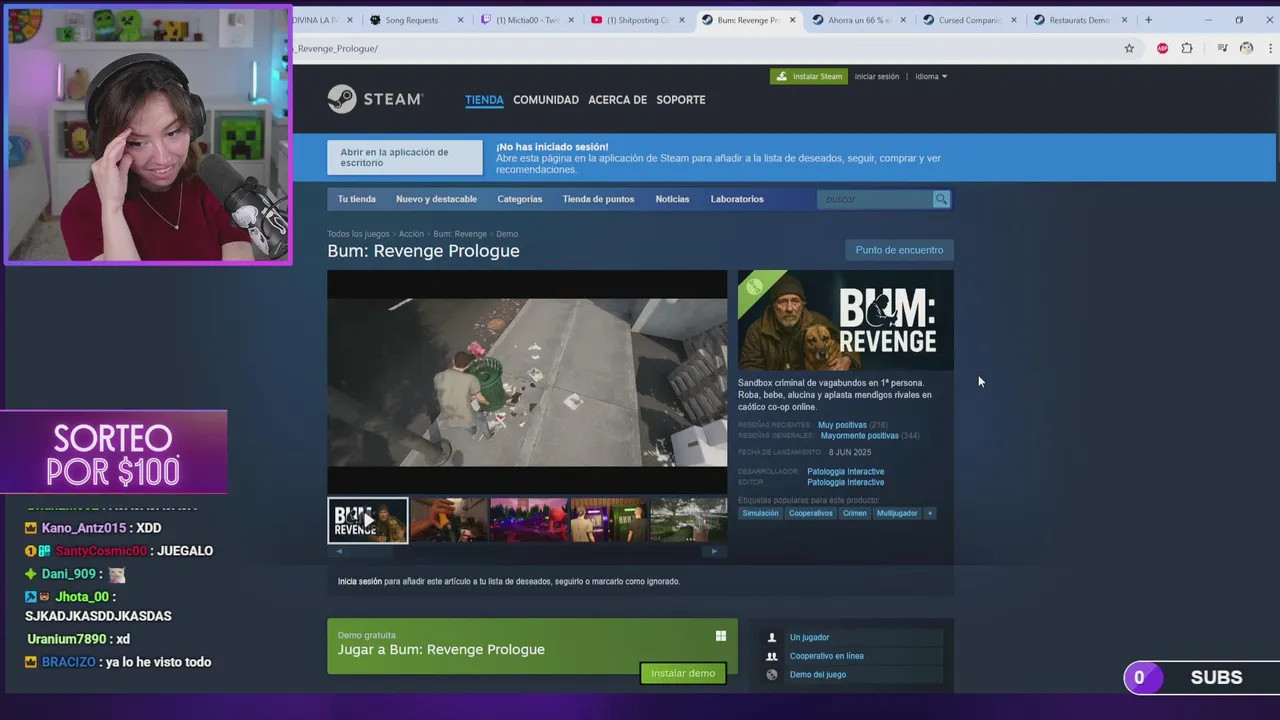Expand the idioma language dropdown

coord(931,76)
